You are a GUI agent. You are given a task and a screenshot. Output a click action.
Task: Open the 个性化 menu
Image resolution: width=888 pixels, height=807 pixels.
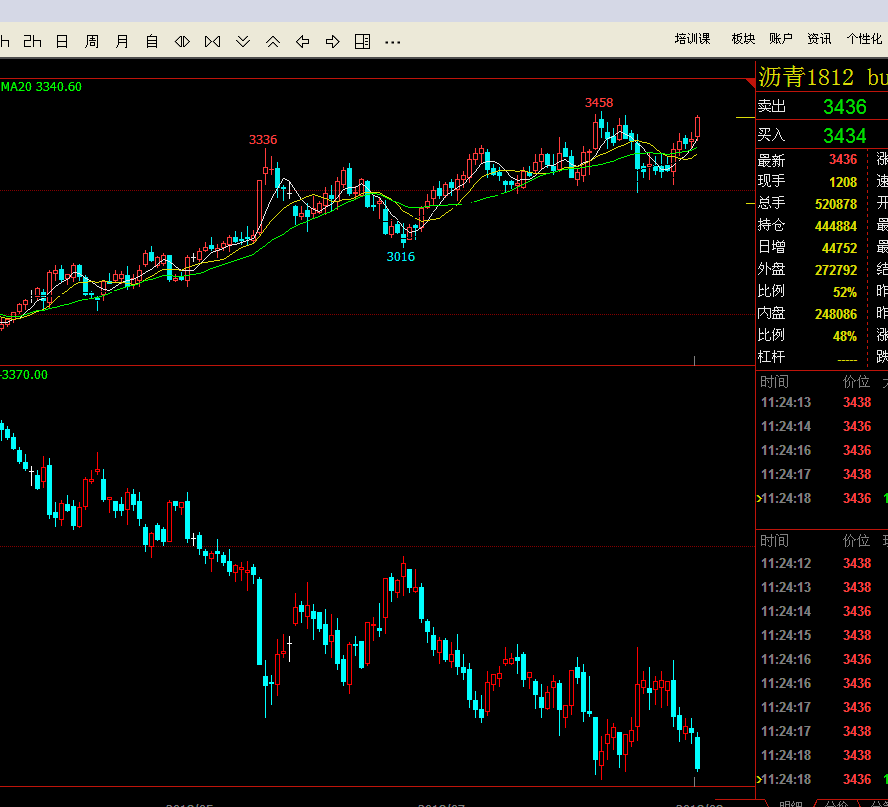click(x=864, y=39)
